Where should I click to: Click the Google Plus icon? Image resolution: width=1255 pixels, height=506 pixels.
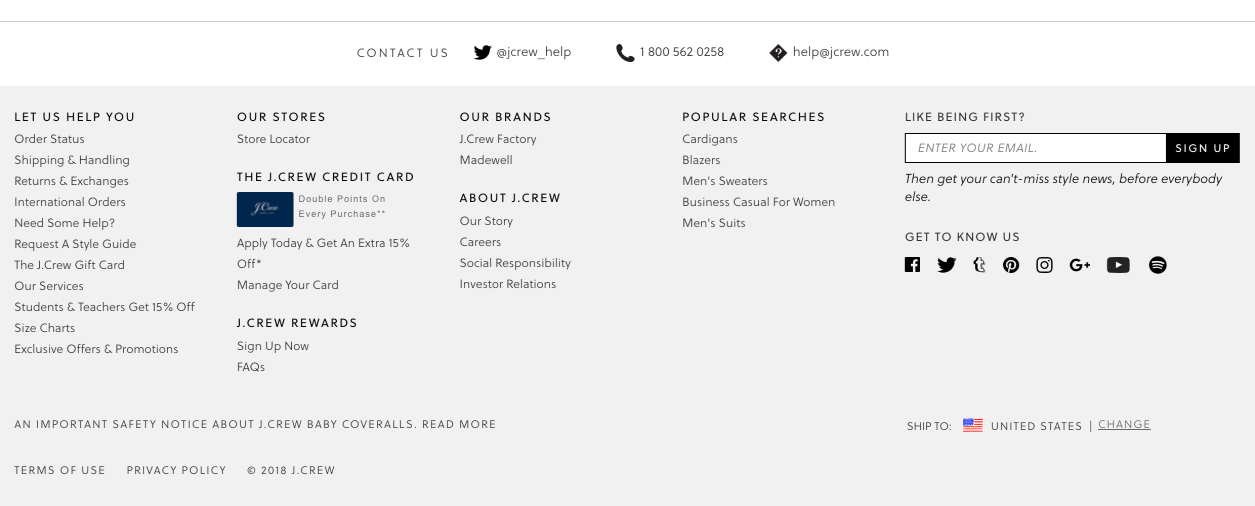click(x=1079, y=265)
